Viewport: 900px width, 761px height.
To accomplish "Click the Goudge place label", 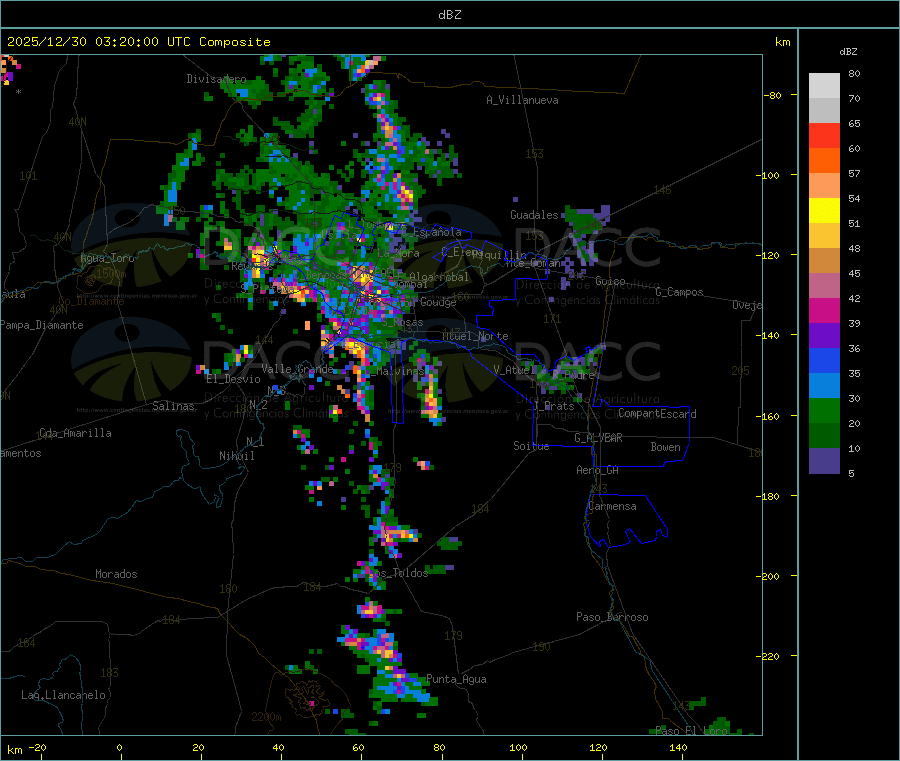I will click(x=438, y=302).
